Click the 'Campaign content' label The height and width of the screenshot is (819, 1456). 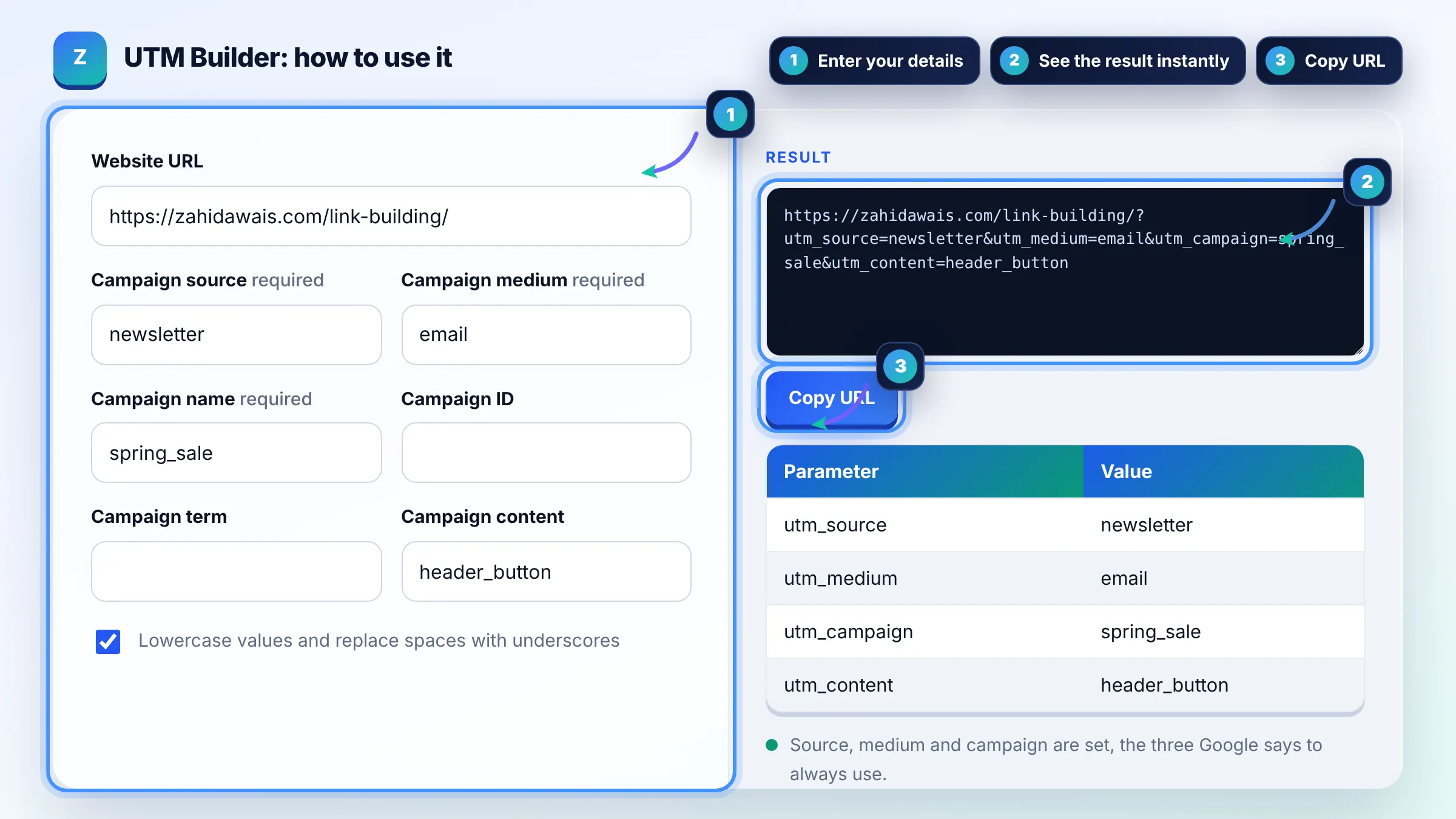483,517
